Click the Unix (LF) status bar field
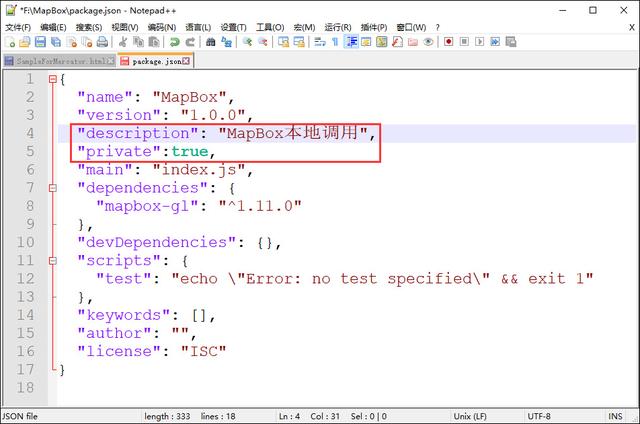This screenshot has height=424, width=640. (470, 416)
